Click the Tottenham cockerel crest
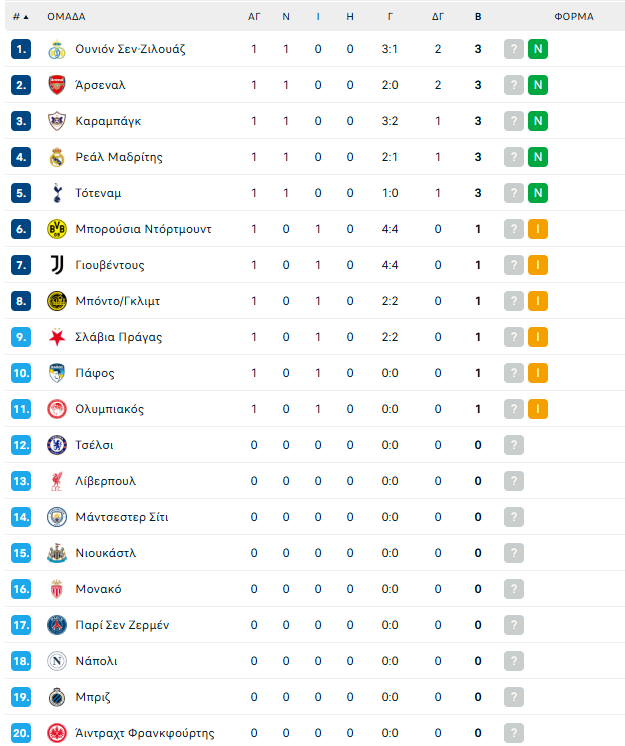 click(57, 193)
